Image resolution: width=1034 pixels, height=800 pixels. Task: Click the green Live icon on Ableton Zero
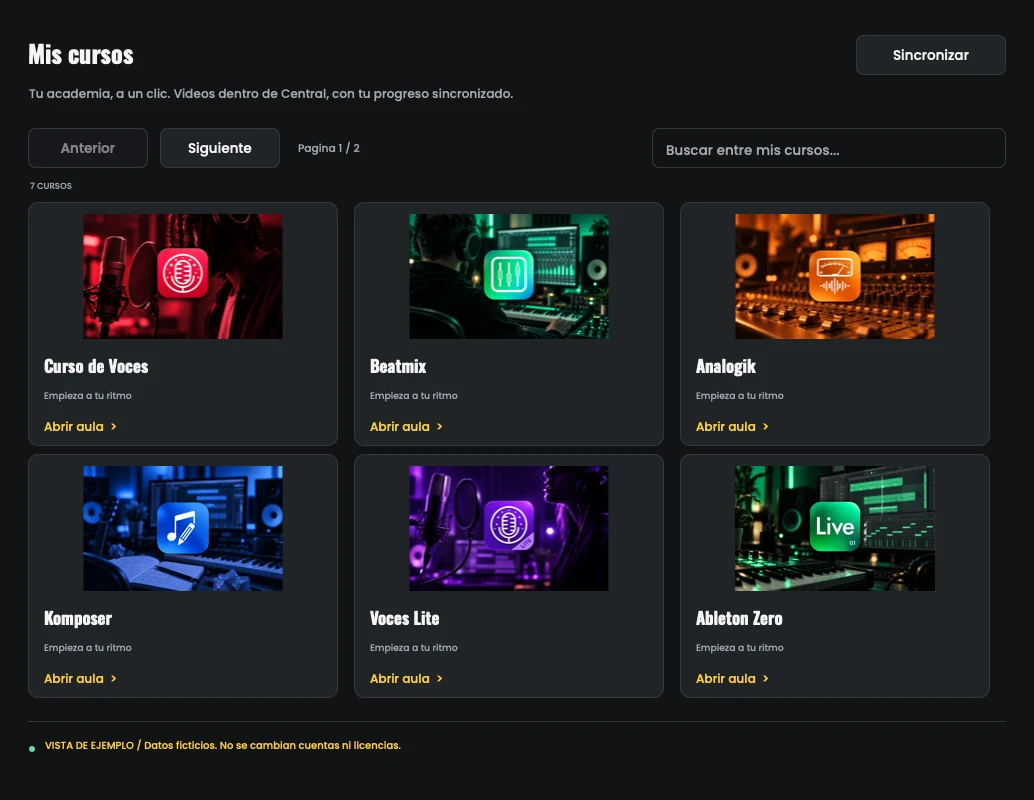click(835, 526)
